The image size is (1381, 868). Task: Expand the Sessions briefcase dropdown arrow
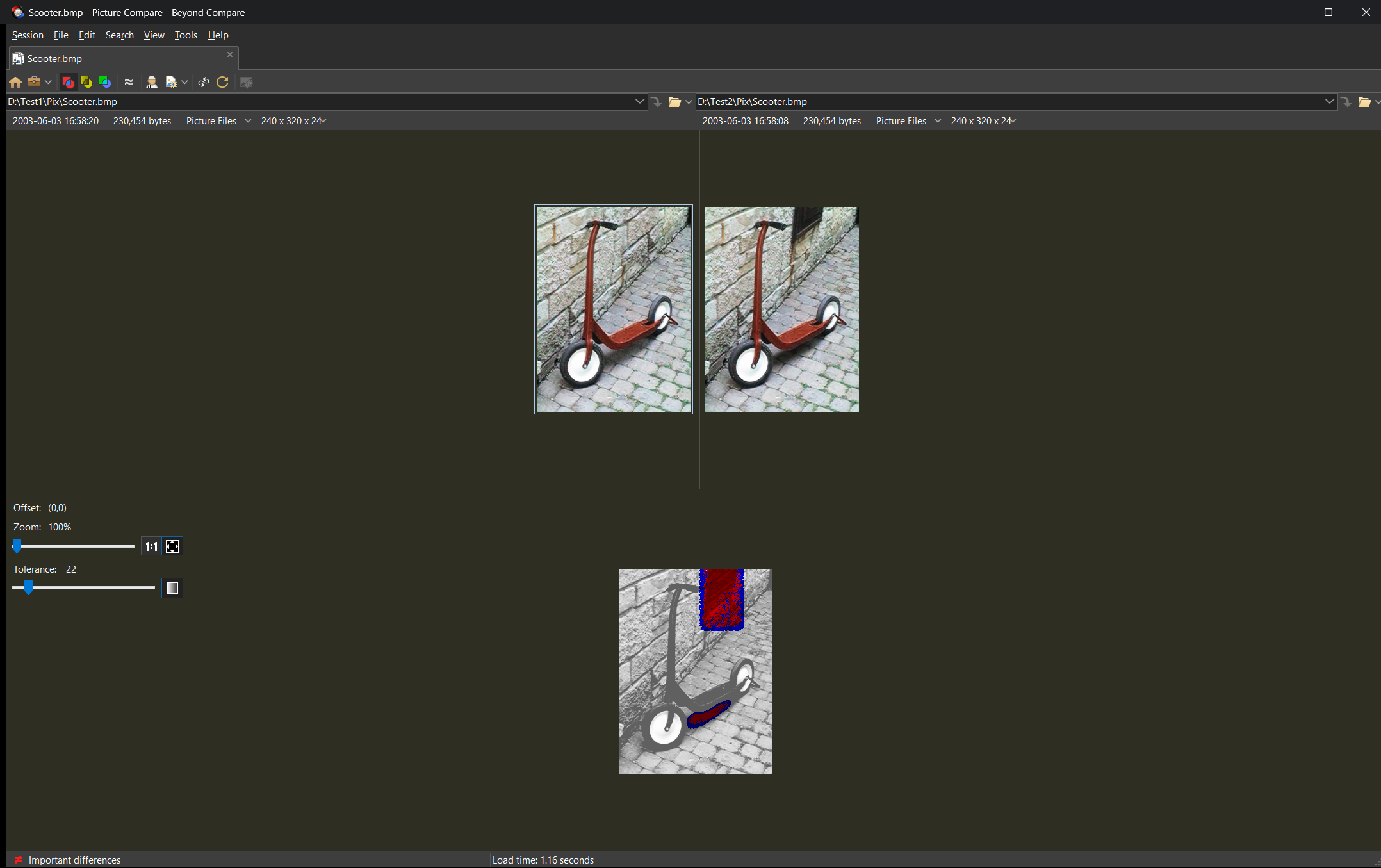tap(48, 82)
